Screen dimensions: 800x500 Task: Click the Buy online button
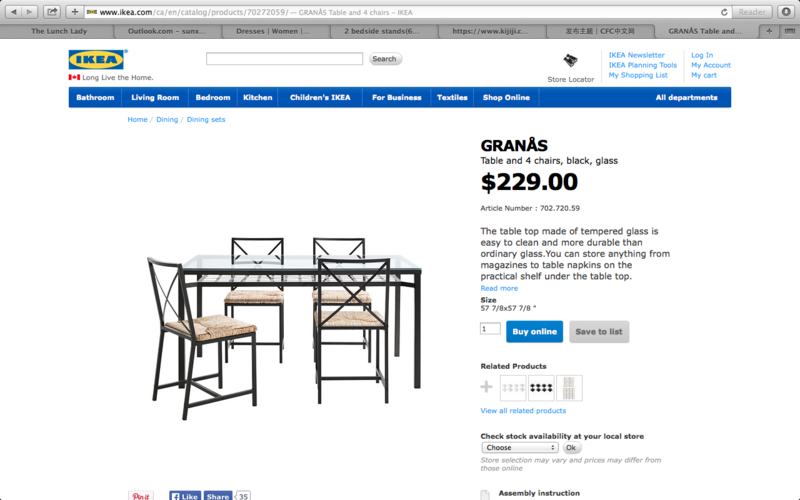click(534, 332)
